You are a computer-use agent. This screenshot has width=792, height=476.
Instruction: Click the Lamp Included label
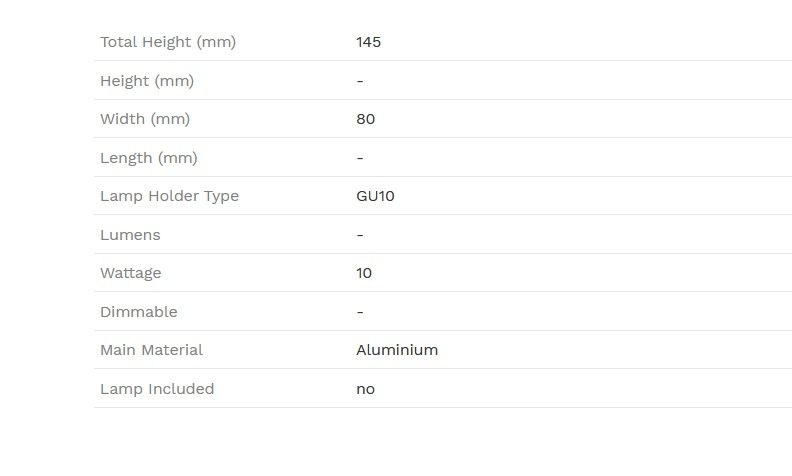coord(157,389)
